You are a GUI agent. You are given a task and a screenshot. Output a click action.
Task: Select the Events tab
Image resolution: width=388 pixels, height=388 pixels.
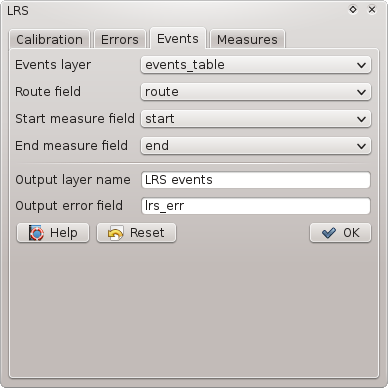click(178, 38)
